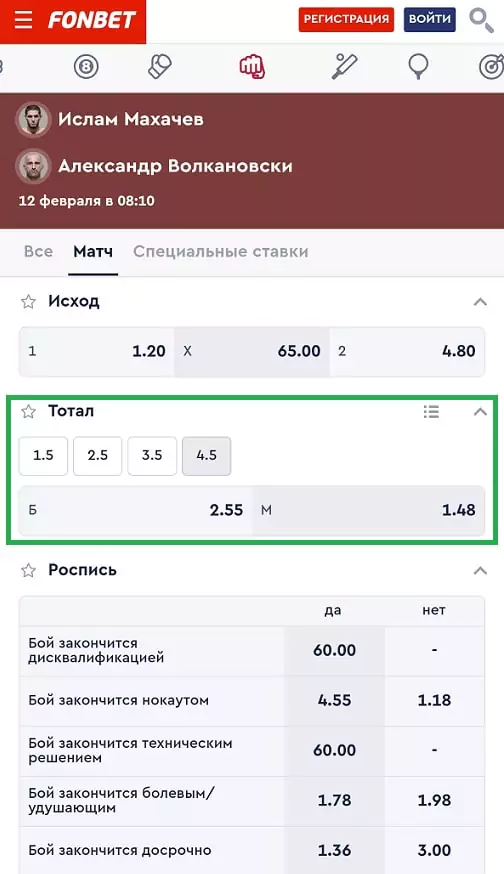
Task: Open the search magnifier icon
Action: click(481, 21)
